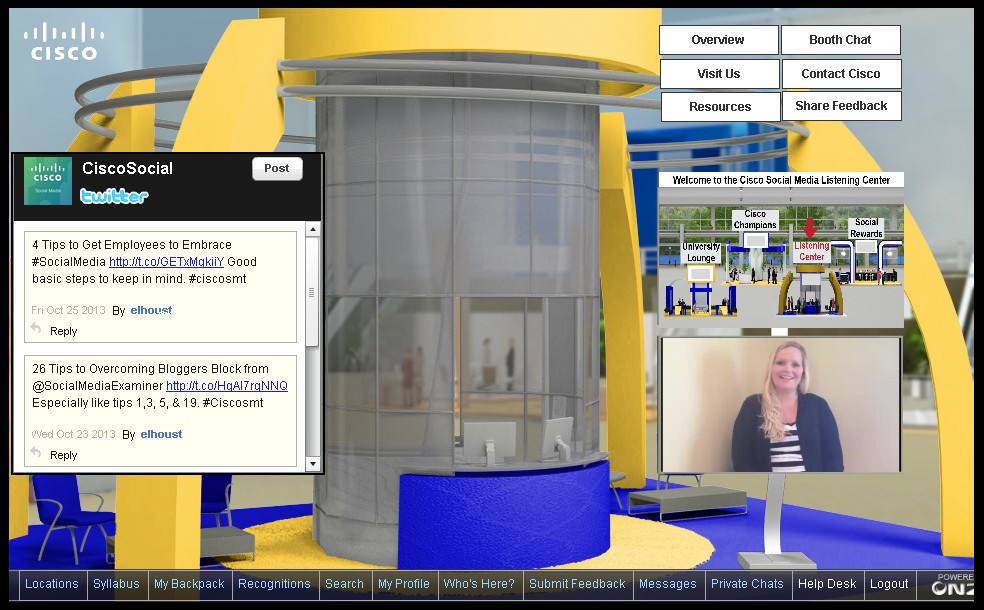
Task: Click the Cisco Champions label on the map
Action: [x=755, y=219]
